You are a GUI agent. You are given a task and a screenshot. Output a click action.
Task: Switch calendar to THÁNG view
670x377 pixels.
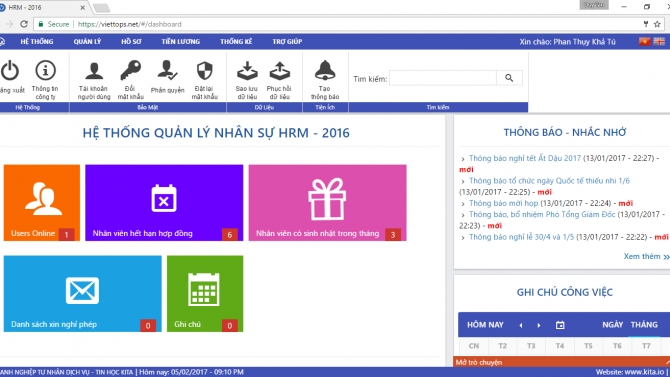point(644,325)
